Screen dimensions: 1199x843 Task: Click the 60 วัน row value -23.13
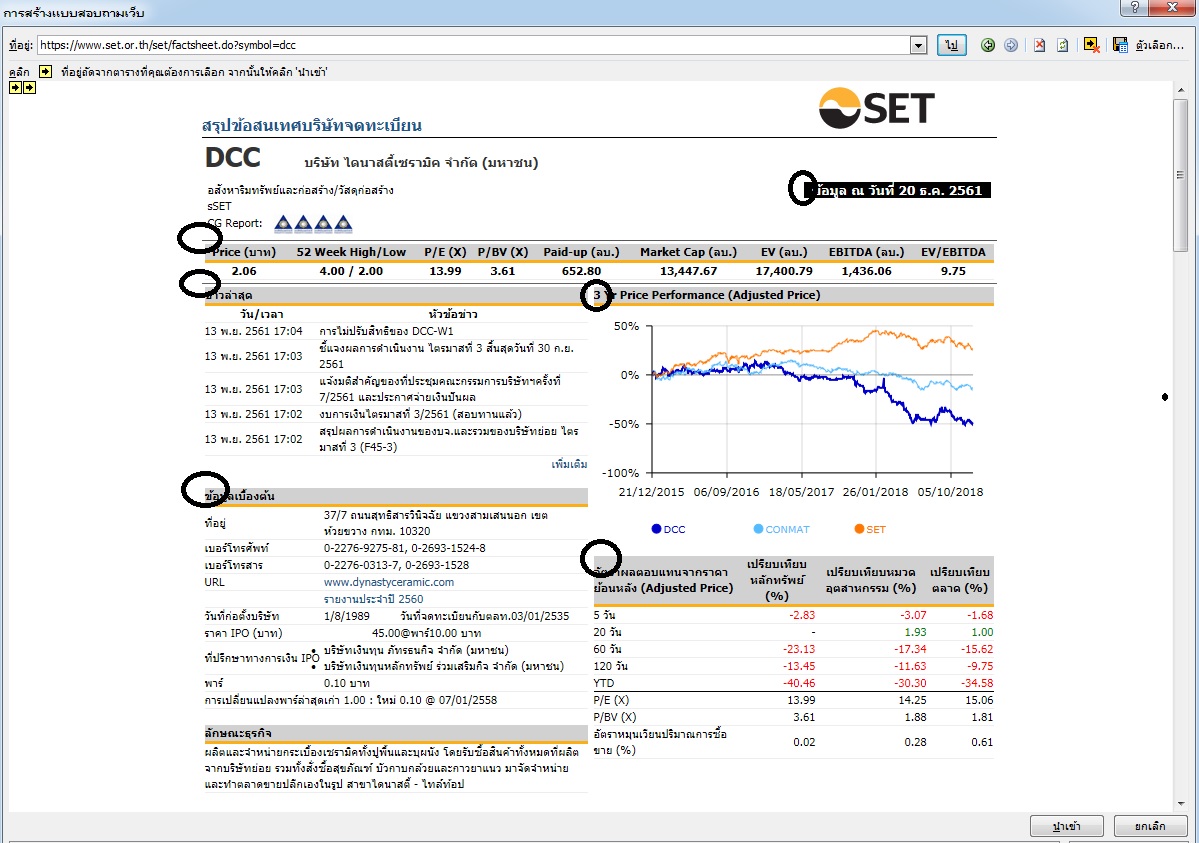(x=799, y=649)
